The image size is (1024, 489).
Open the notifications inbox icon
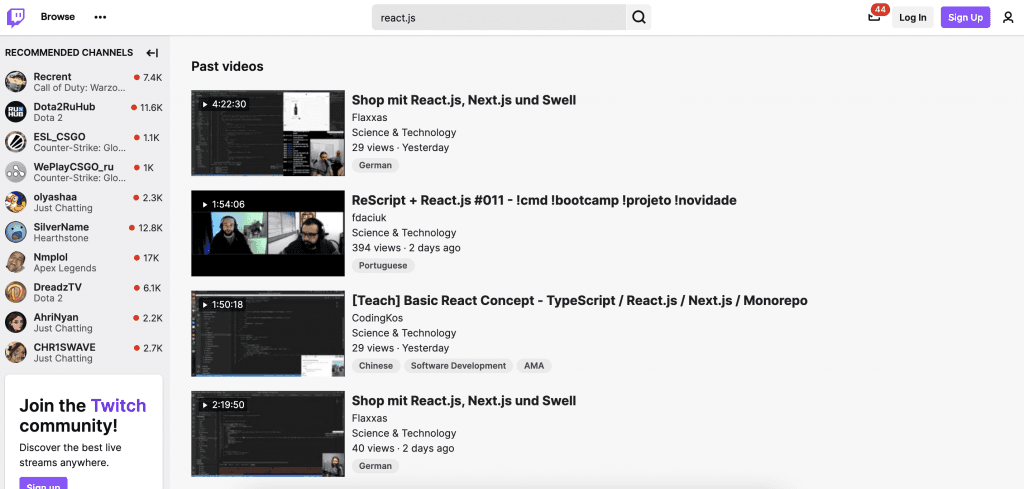(874, 17)
